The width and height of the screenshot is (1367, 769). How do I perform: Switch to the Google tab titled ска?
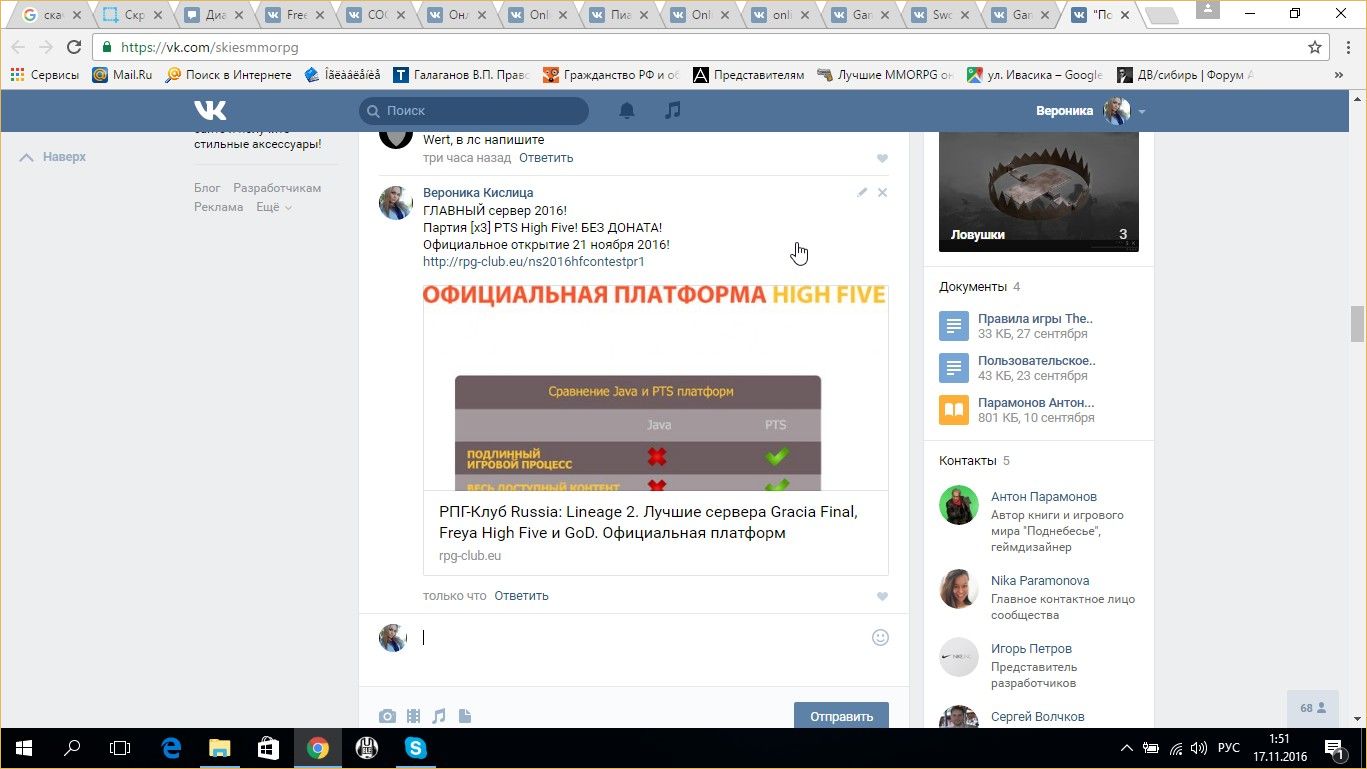pyautogui.click(x=50, y=15)
